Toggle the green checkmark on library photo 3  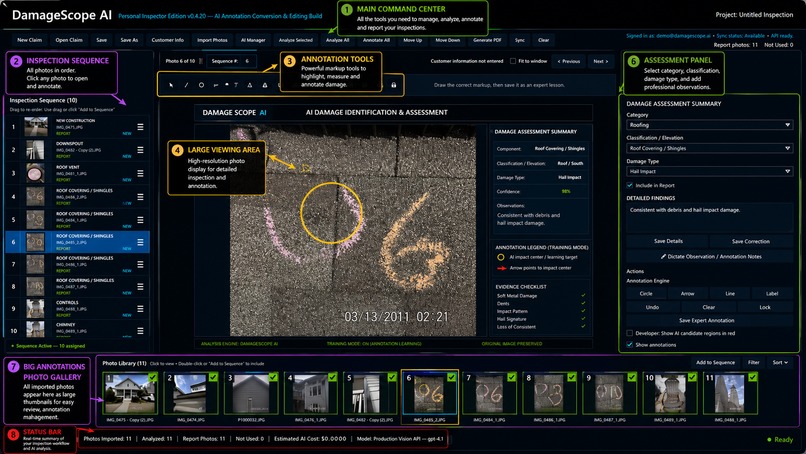tap(273, 377)
